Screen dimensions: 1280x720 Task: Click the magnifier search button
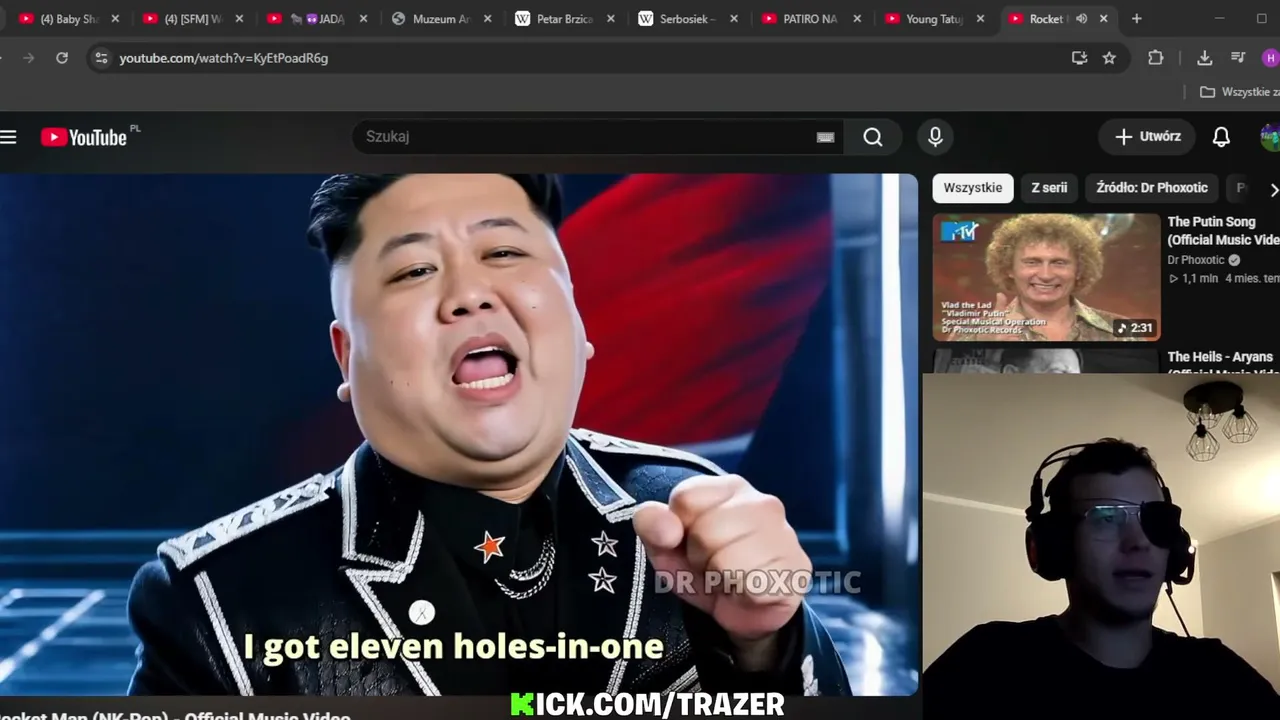coord(873,137)
